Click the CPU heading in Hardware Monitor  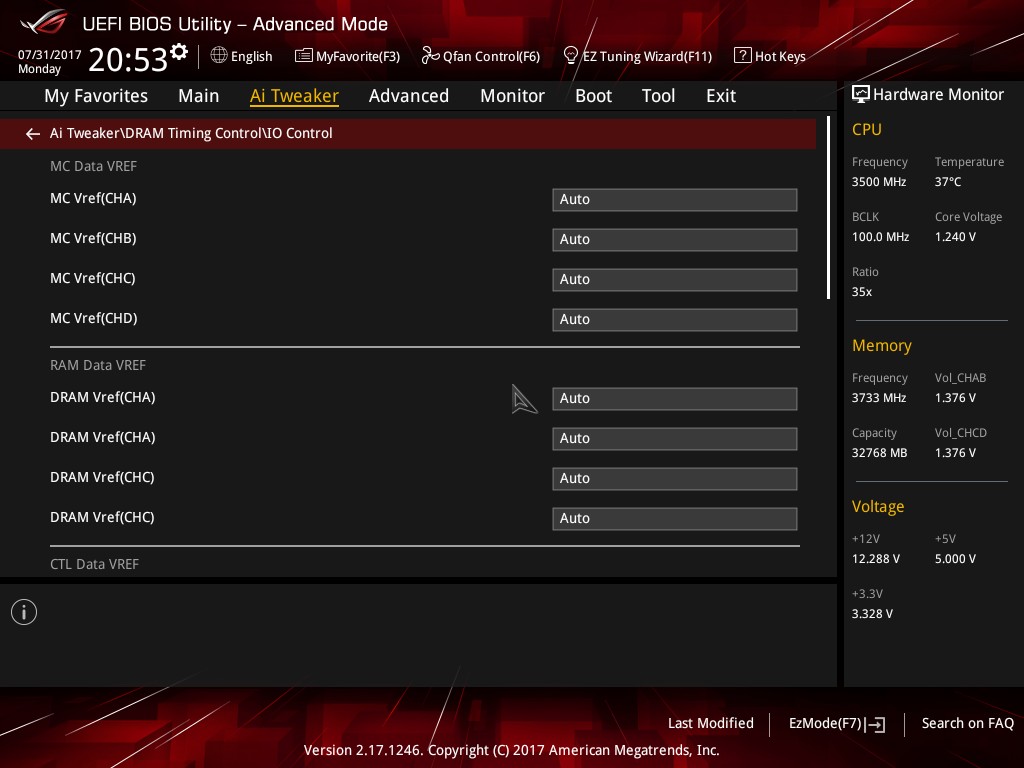pos(867,130)
